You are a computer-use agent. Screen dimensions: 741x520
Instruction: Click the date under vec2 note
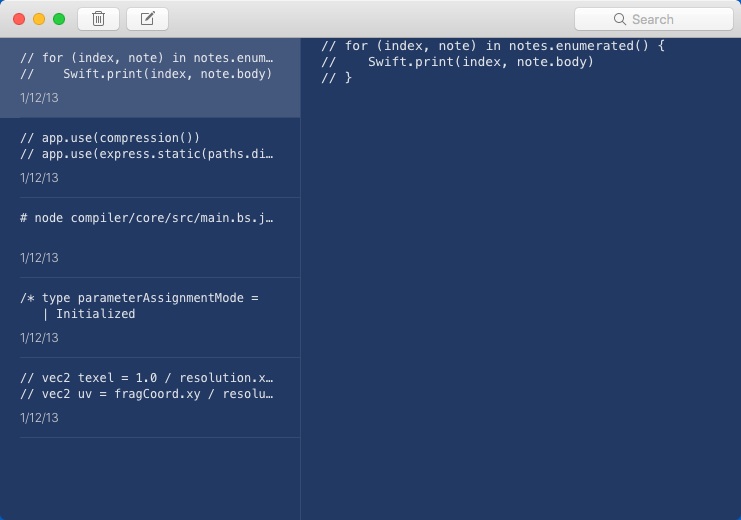point(39,418)
